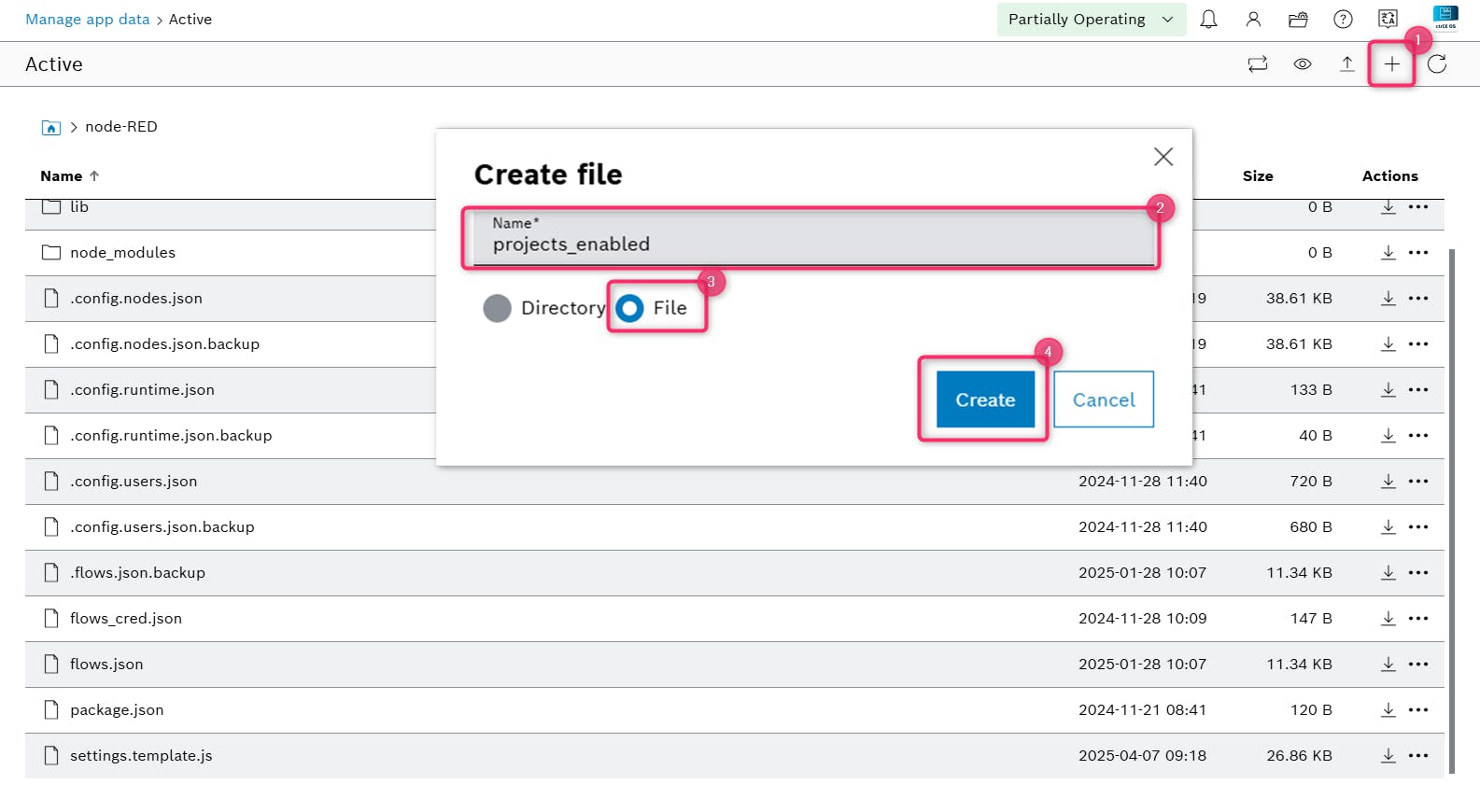Viewport: 1480px width, 812px height.
Task: Go to Manage app data breadcrumb
Action: click(x=87, y=20)
